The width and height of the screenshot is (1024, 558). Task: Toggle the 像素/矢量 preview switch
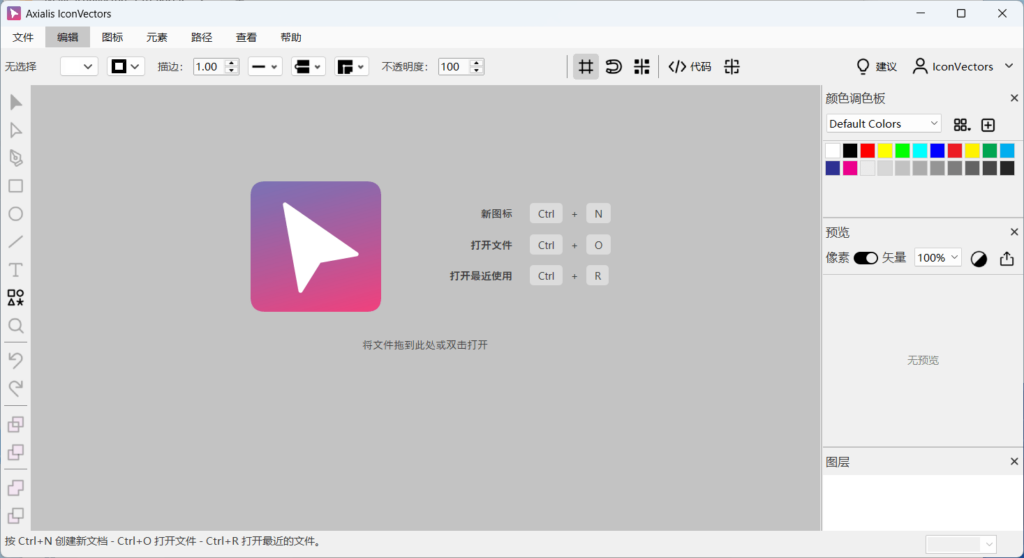click(x=866, y=258)
